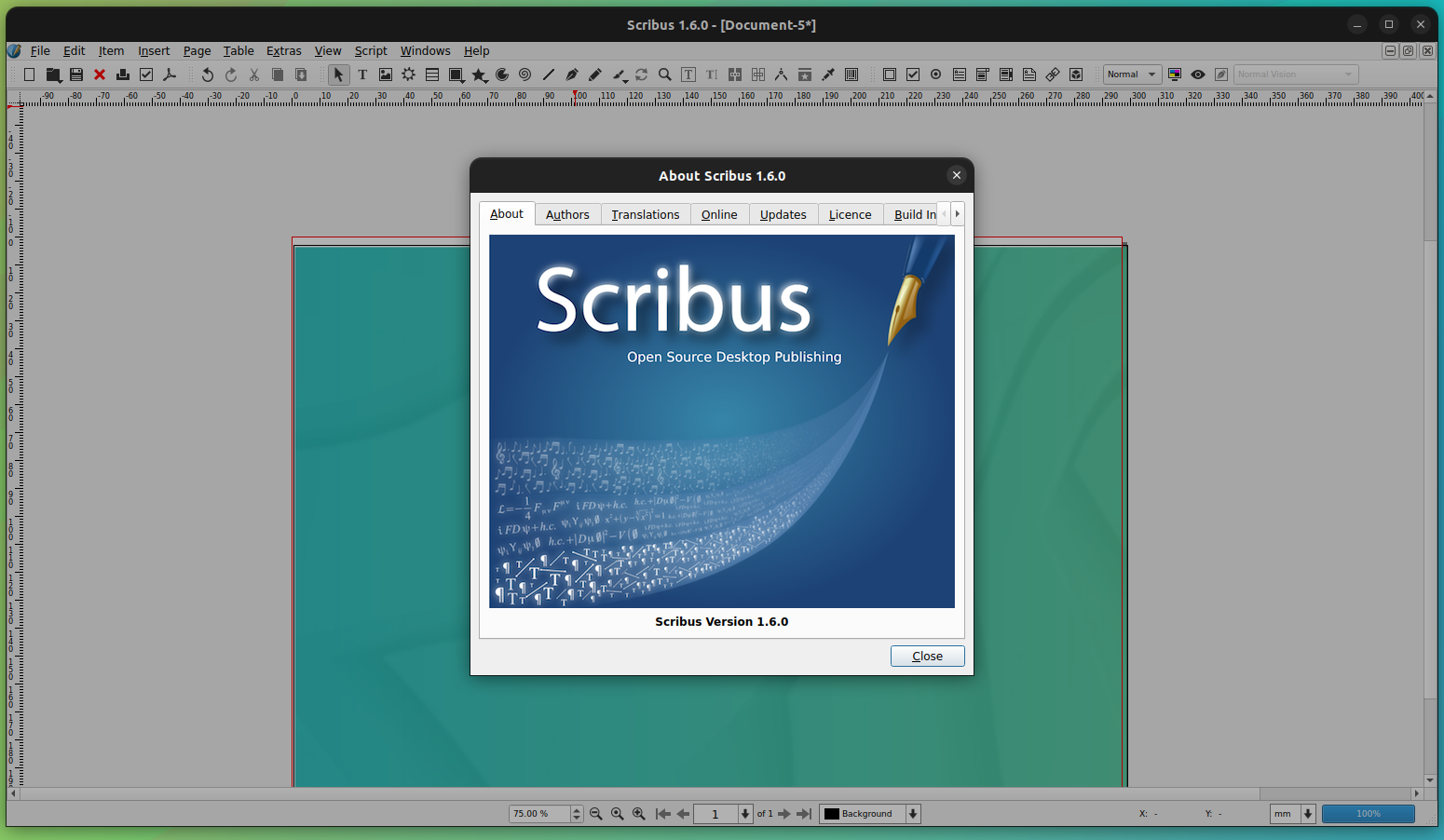Select the Zoom magnifier tool
The image size is (1444, 840).
coord(664,74)
